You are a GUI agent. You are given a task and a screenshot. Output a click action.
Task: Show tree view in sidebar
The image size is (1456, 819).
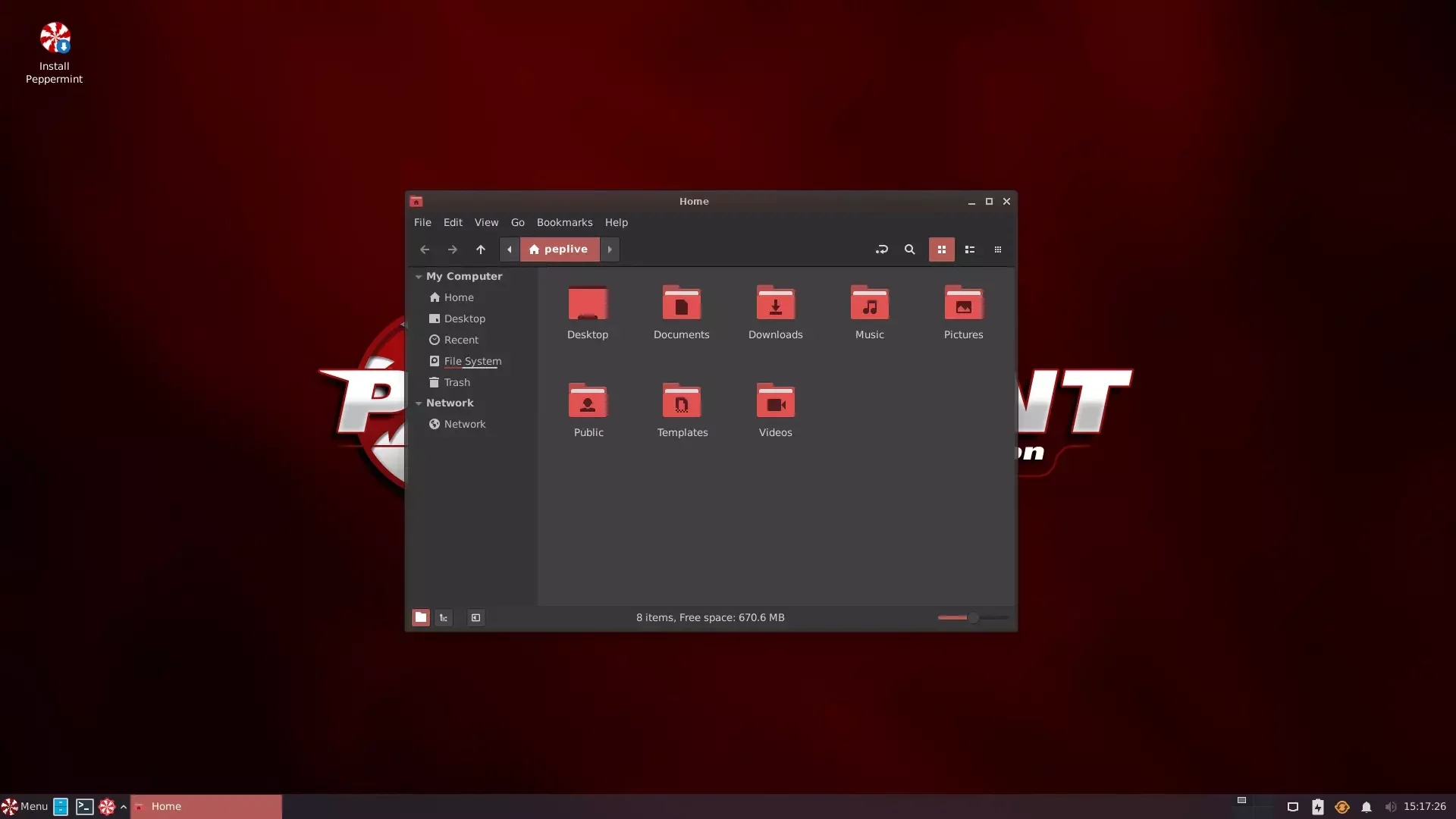pyautogui.click(x=444, y=618)
